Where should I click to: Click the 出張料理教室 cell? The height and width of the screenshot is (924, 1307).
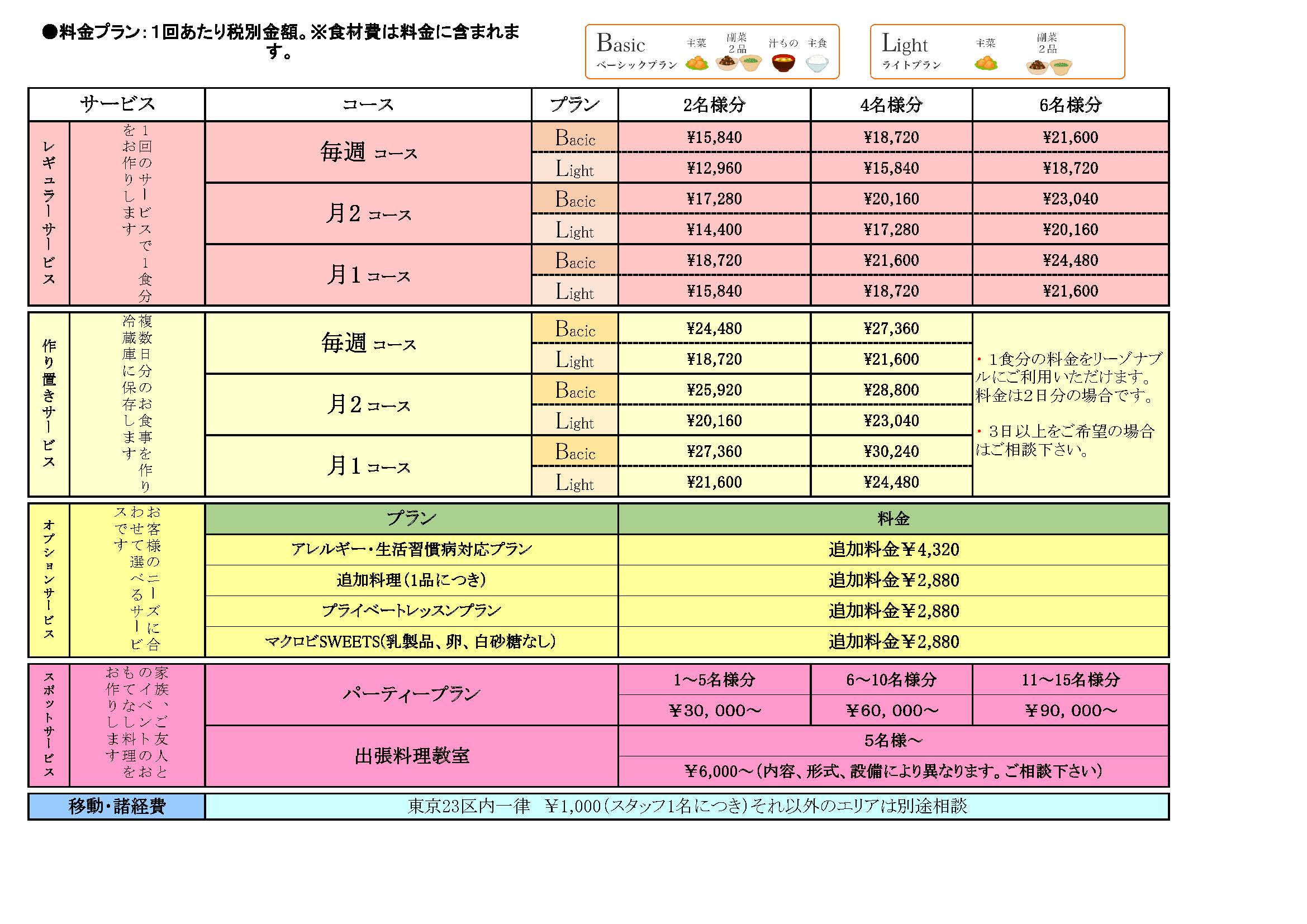pos(411,756)
